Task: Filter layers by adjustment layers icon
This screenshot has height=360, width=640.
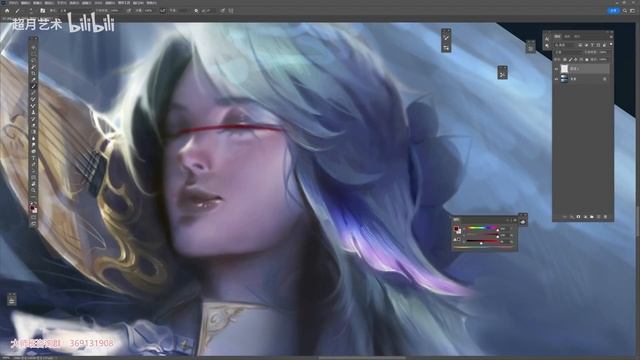Action: click(x=587, y=45)
